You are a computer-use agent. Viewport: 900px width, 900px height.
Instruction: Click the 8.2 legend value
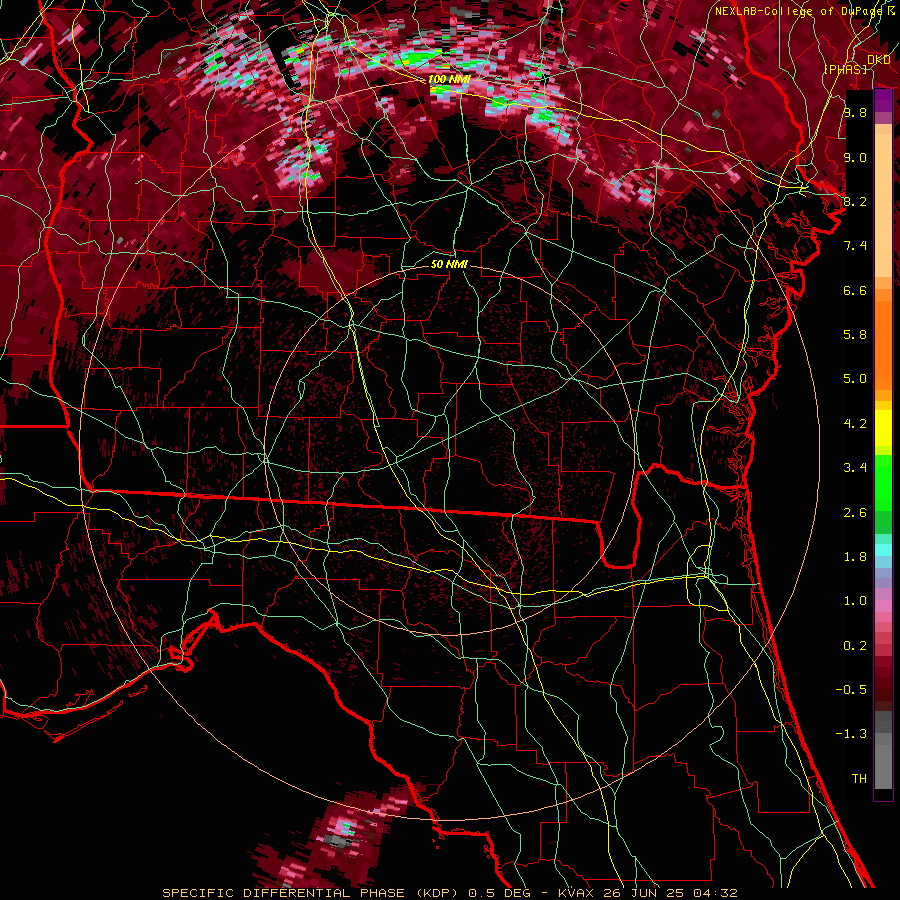[x=855, y=201]
